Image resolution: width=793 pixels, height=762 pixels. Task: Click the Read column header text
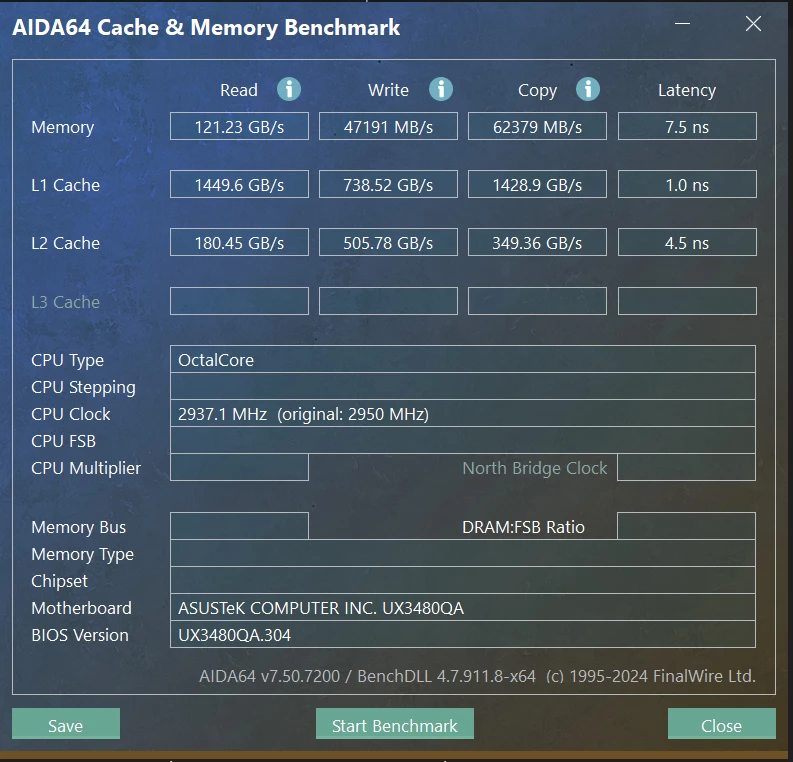click(239, 90)
